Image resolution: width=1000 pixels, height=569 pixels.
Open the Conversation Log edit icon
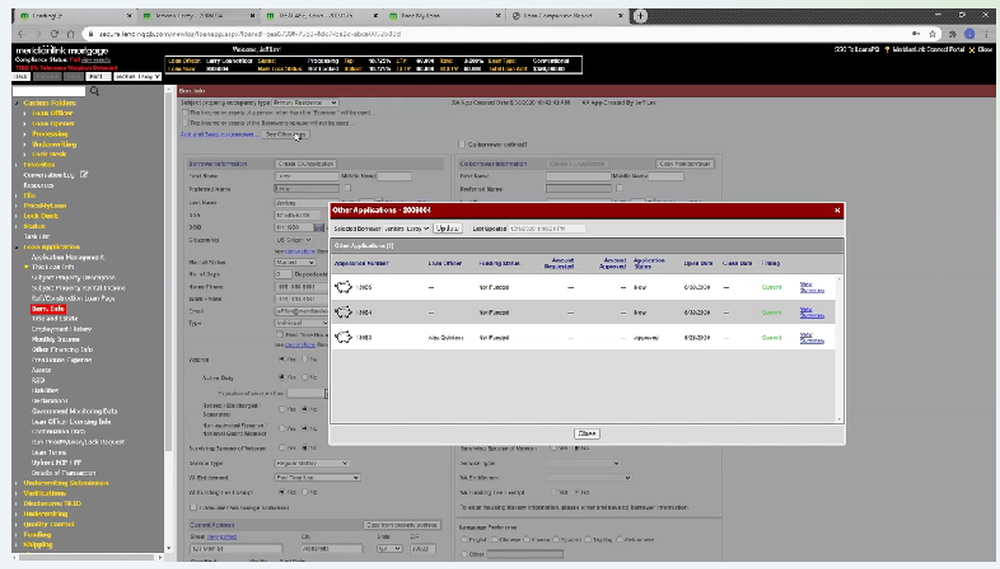(x=84, y=174)
